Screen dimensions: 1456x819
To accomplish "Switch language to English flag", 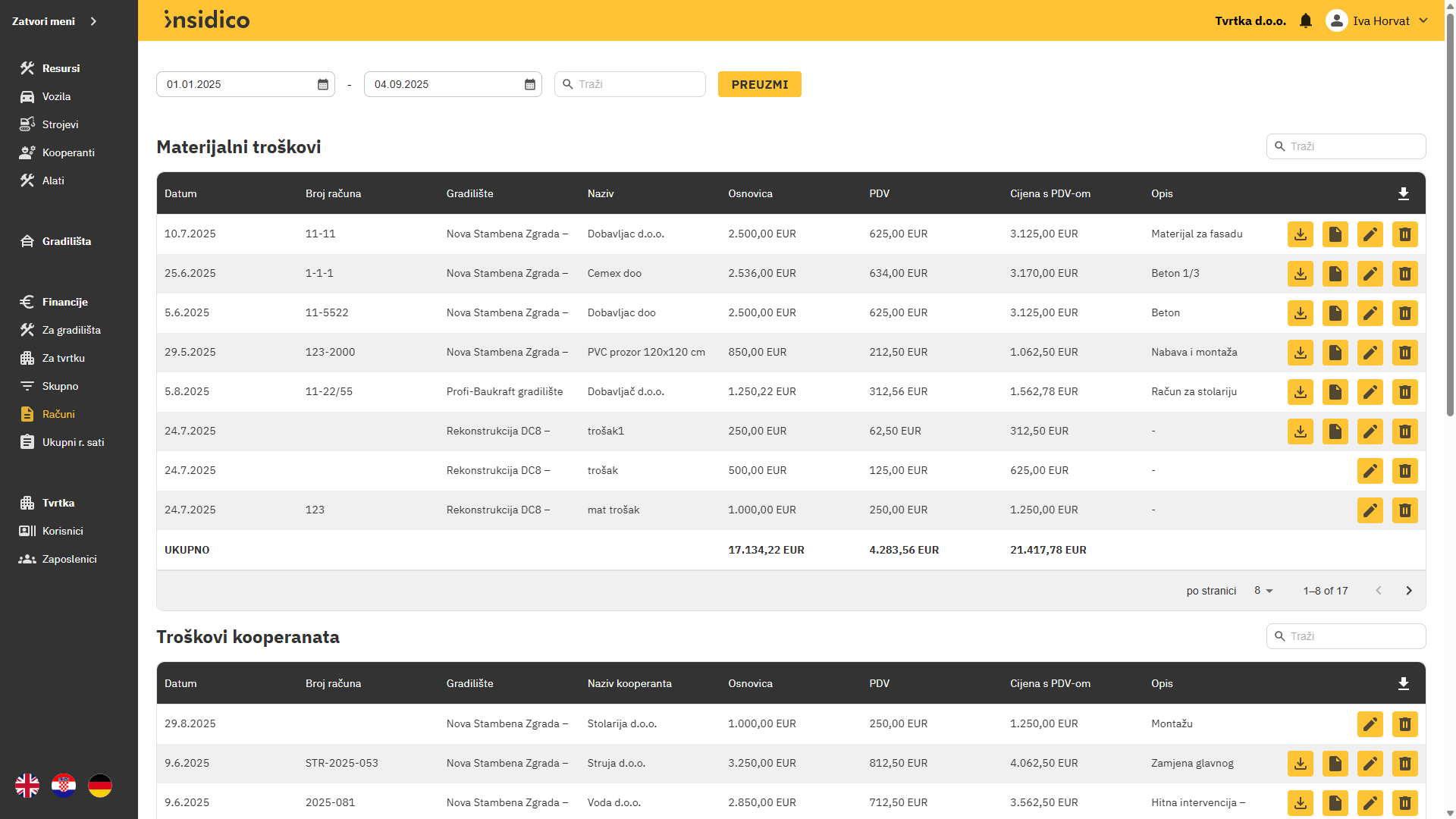I will pyautogui.click(x=27, y=786).
